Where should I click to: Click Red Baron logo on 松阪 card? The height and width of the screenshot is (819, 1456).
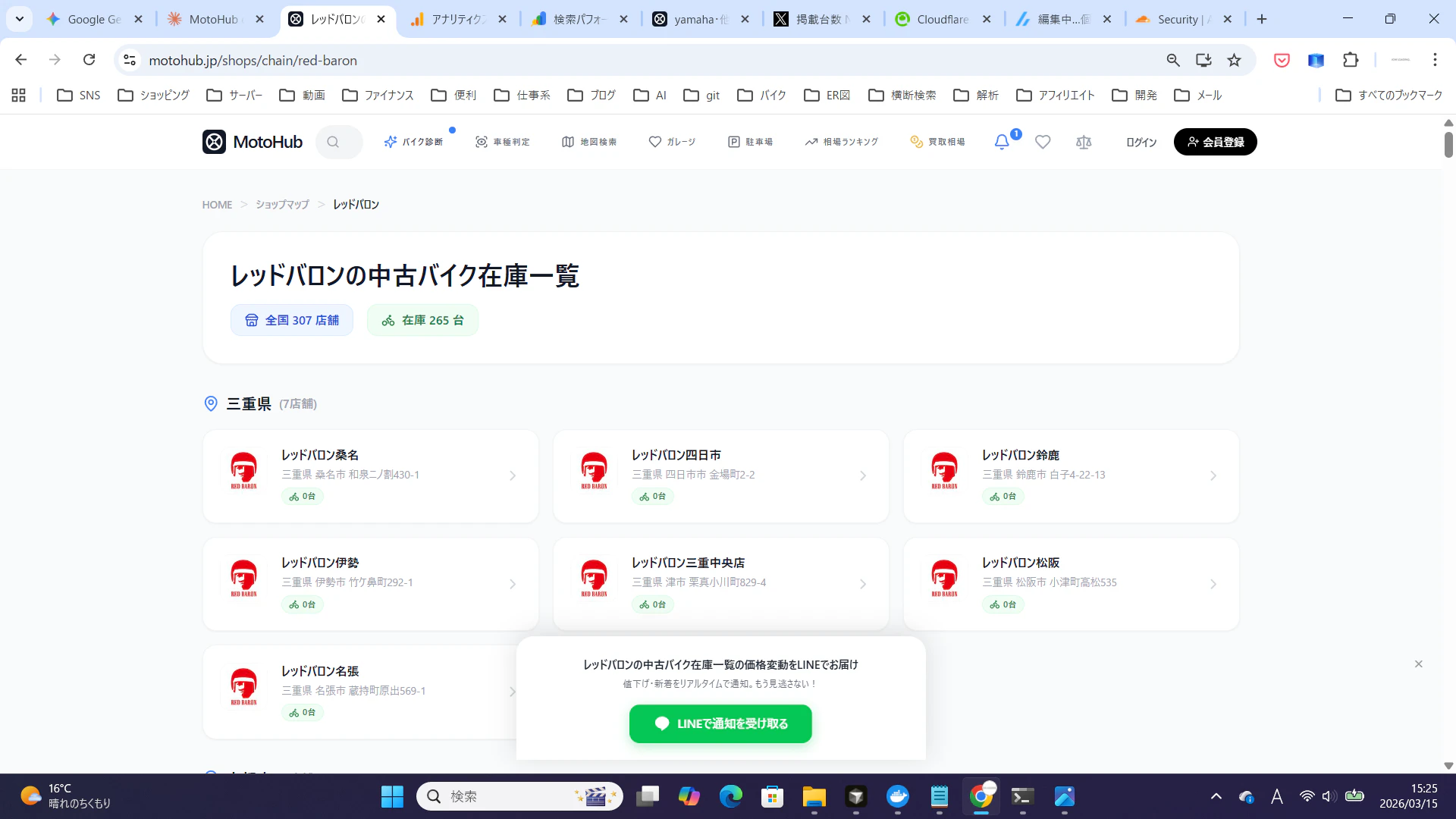[944, 579]
